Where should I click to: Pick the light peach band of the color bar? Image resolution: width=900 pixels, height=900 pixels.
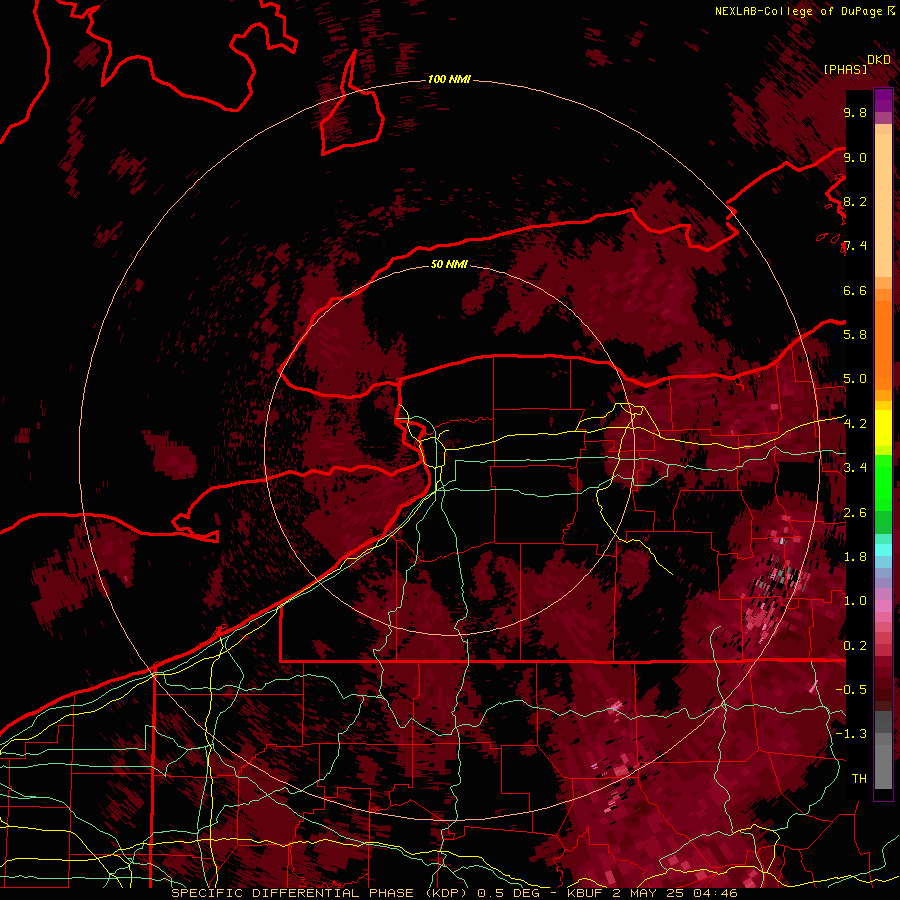point(883,205)
